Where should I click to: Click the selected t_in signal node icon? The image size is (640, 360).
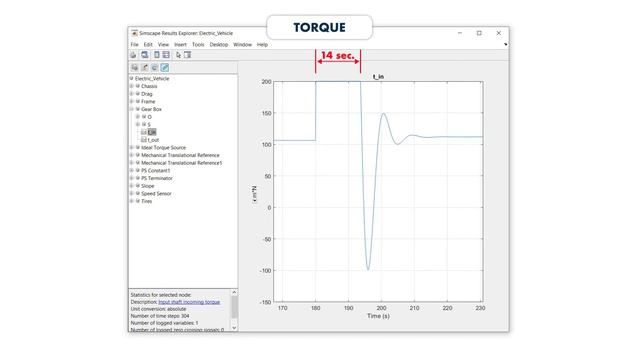[x=144, y=132]
